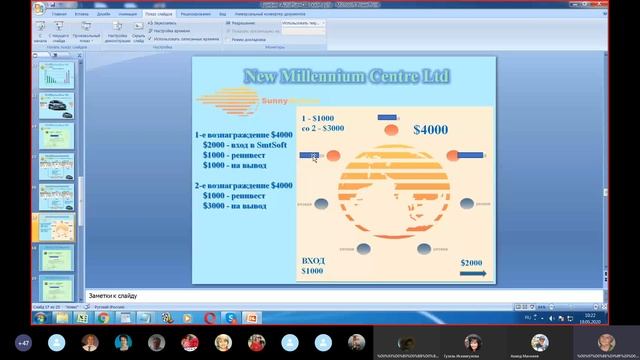
Task: Open Opera browser from the taskbar
Action: click(210, 318)
